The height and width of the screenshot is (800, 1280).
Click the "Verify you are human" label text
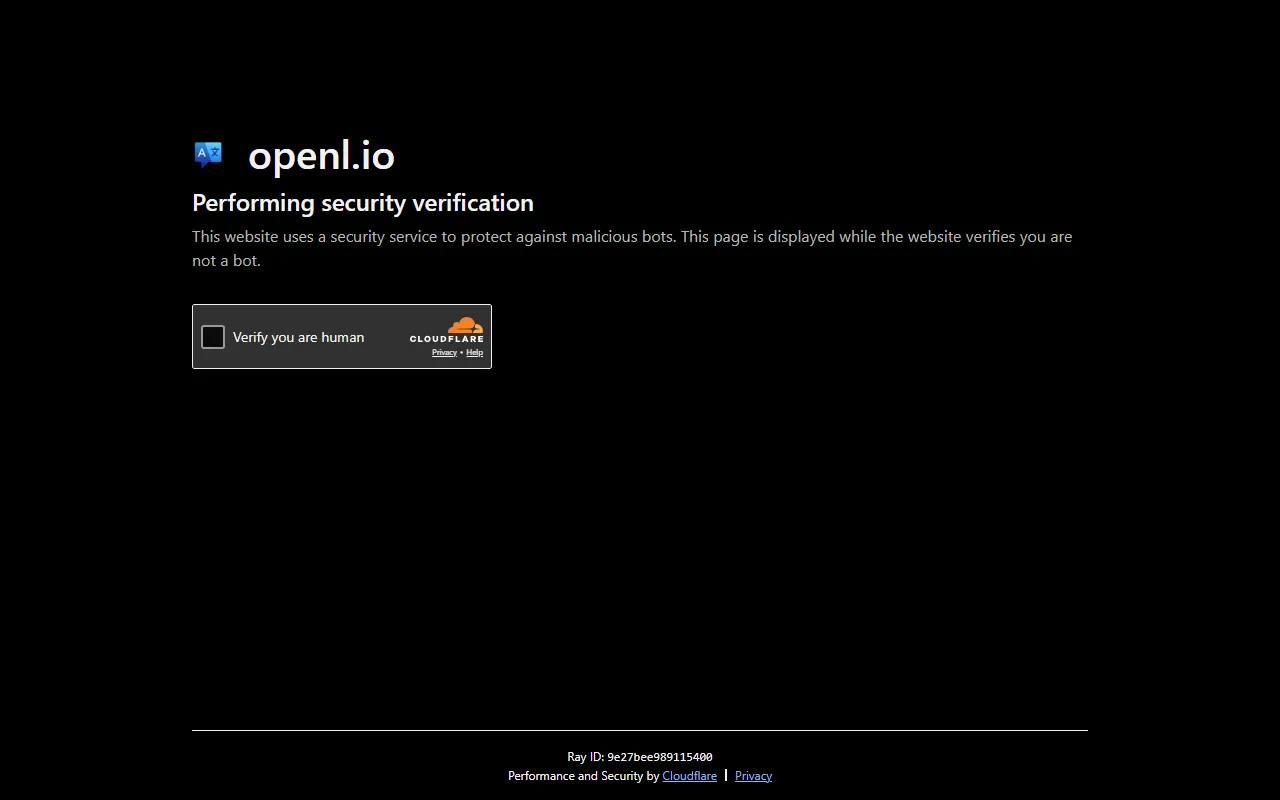tap(298, 337)
